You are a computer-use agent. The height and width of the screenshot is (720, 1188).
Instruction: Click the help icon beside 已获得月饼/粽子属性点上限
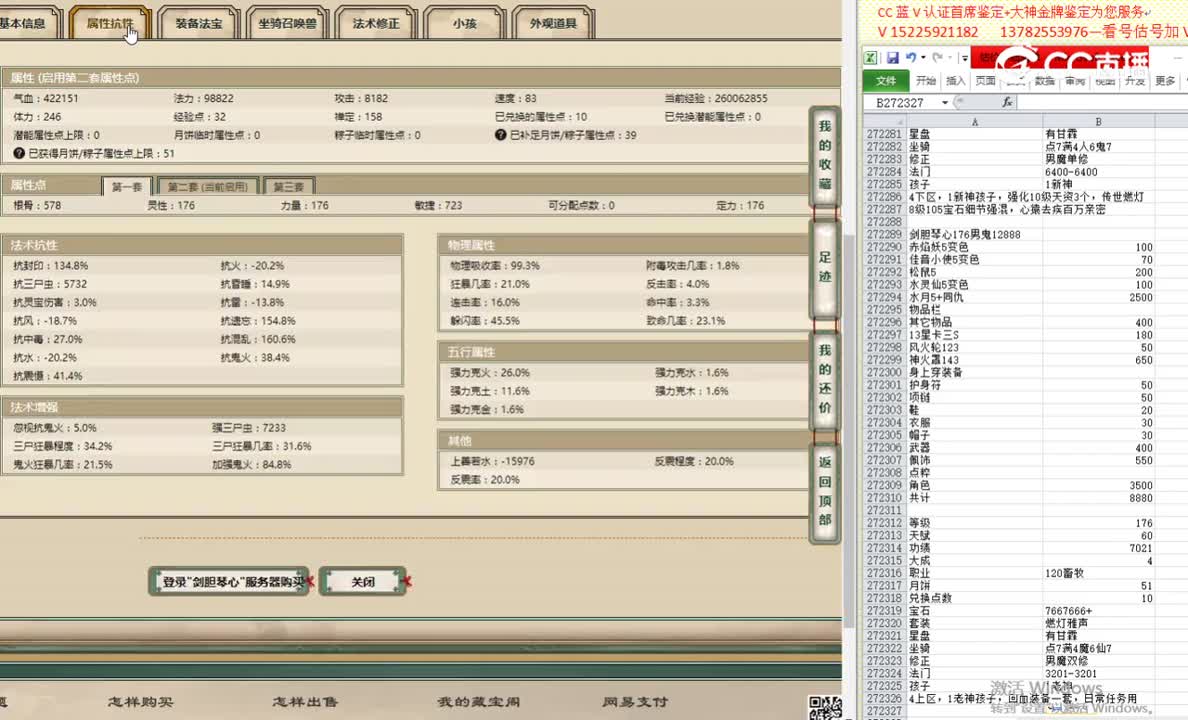click(x=19, y=153)
